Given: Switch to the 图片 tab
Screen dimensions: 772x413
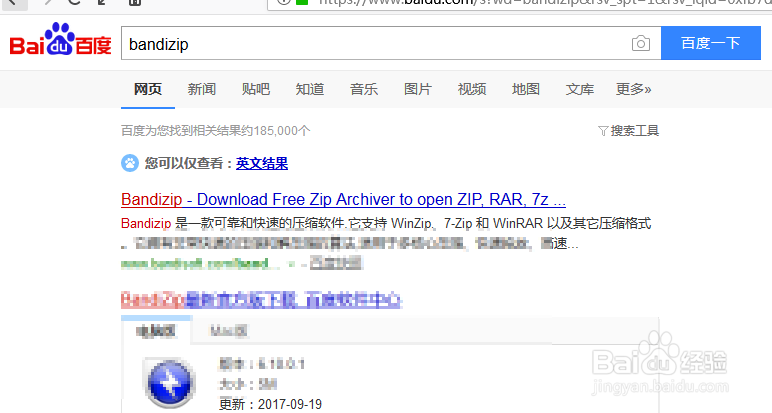Looking at the screenshot, I should point(418,89).
